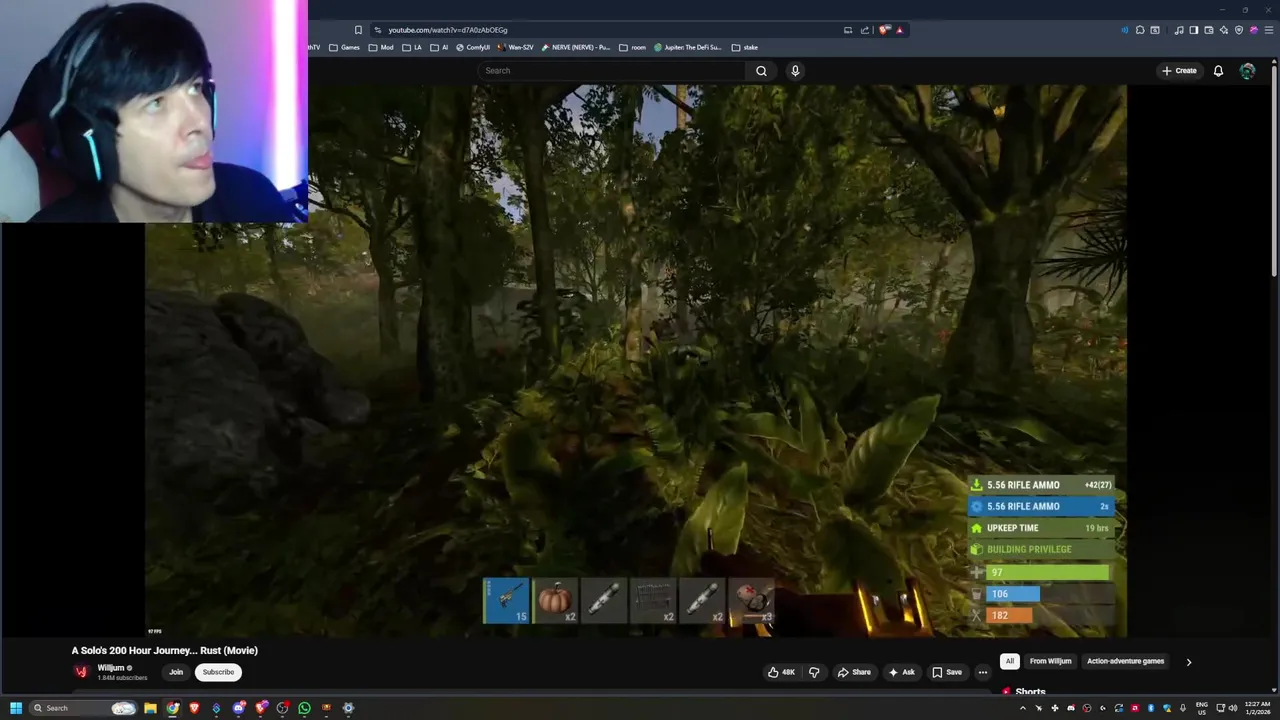Click the Ask button
This screenshot has width=1280, height=720.
(901, 672)
